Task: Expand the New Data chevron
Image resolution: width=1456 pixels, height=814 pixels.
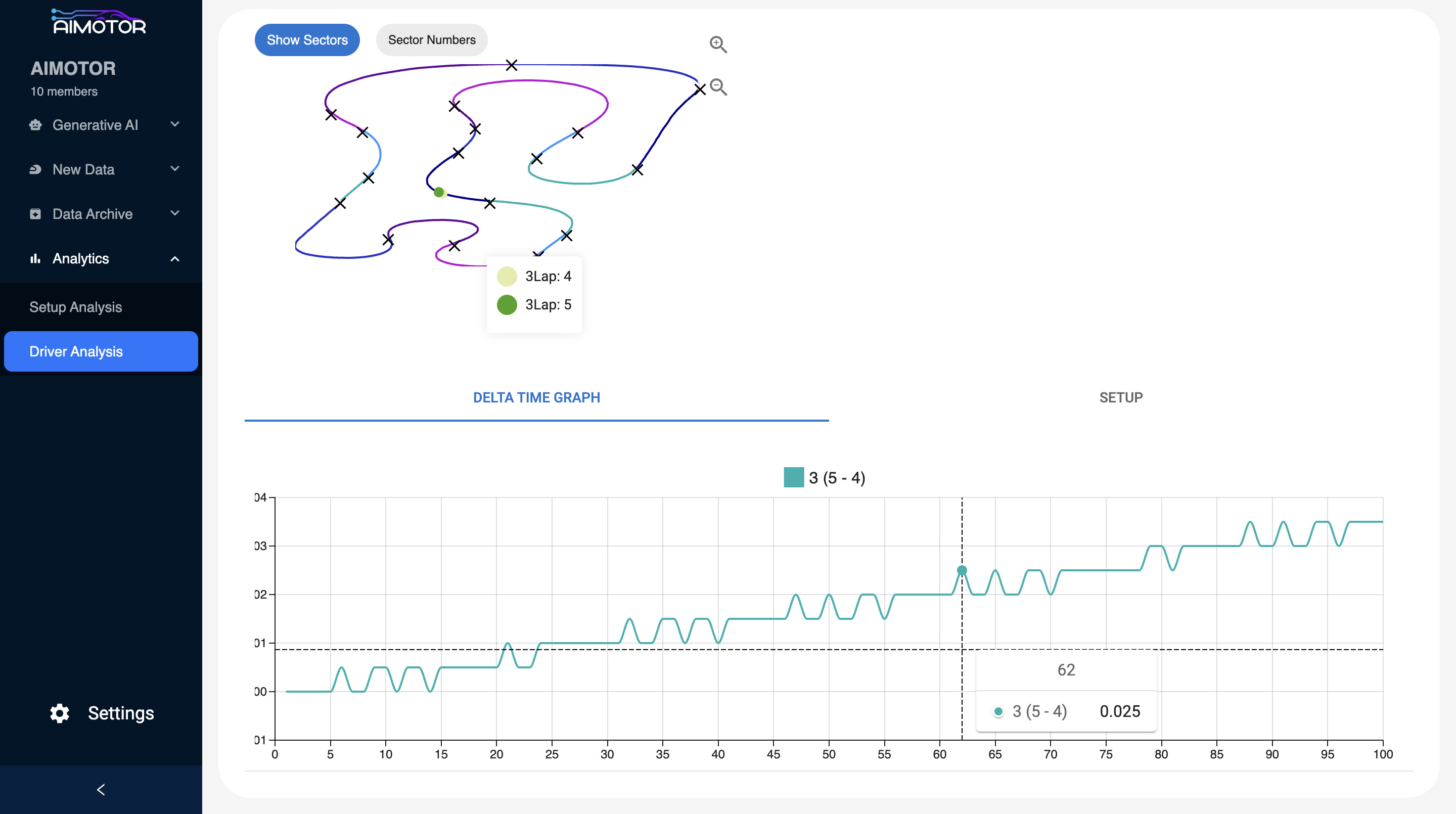Action: click(x=175, y=169)
